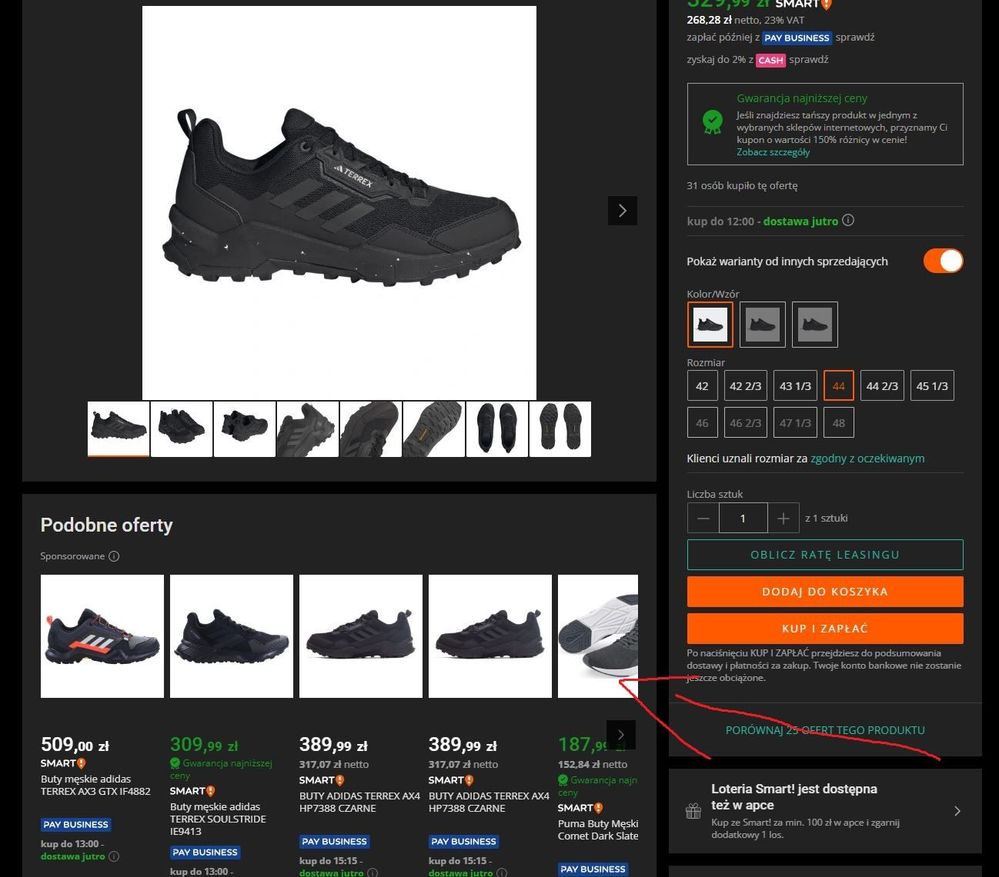Toggle variants from other sellers switch
999x877 pixels.
point(943,261)
